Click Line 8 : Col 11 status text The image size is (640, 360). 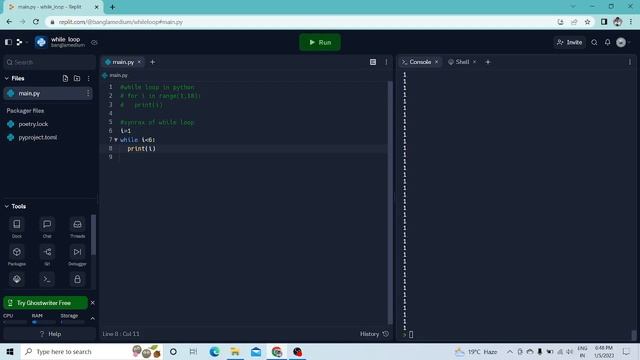[121, 334]
